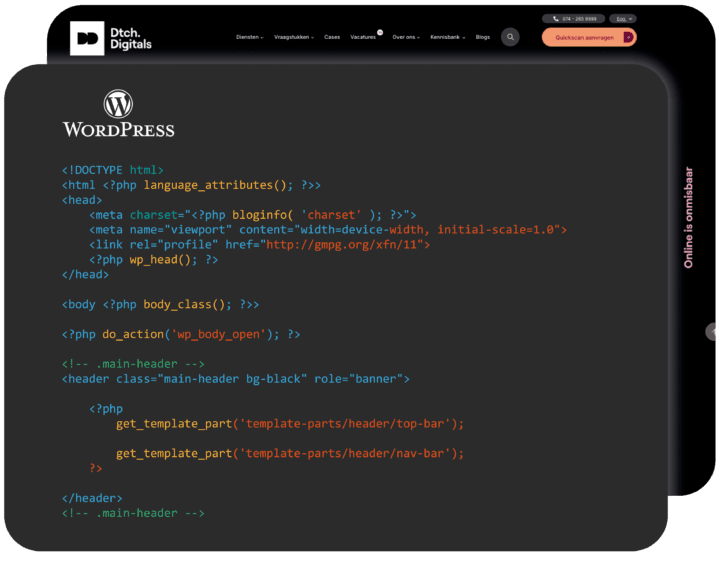Click the Quickscan aanvragen button
Image resolution: width=720 pixels, height=581 pixels.
pyautogui.click(x=589, y=37)
